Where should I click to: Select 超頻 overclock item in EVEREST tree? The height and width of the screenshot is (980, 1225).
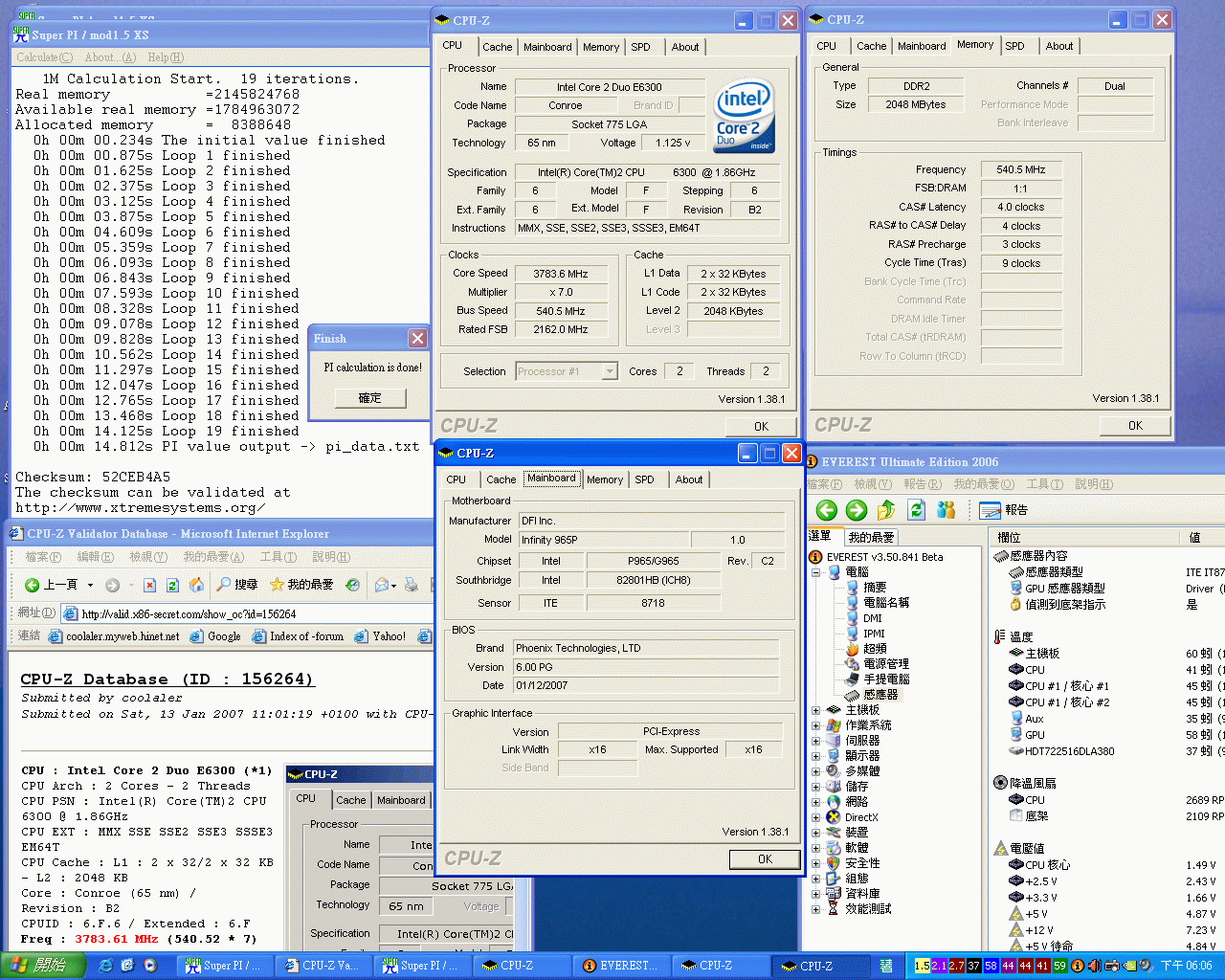[x=875, y=649]
